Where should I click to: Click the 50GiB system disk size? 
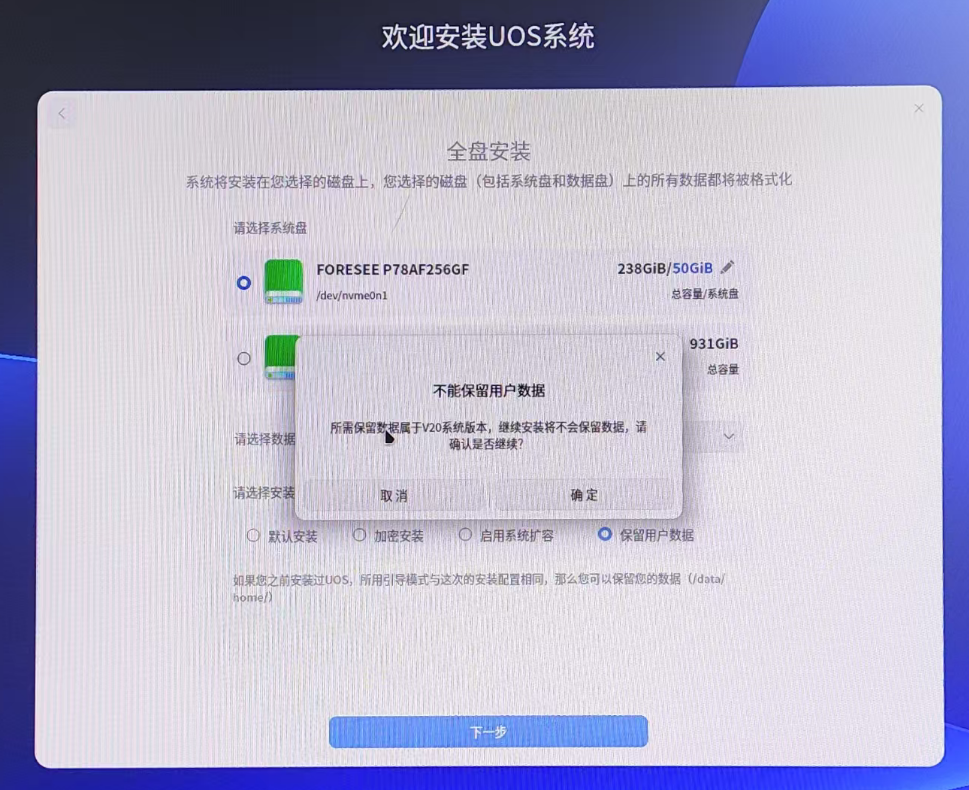(692, 268)
